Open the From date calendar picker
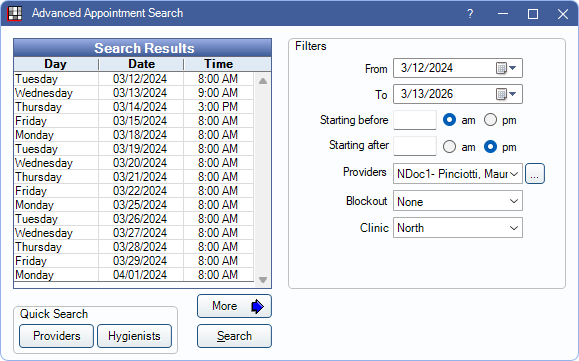Screen dimensions: 579x361 [506, 68]
